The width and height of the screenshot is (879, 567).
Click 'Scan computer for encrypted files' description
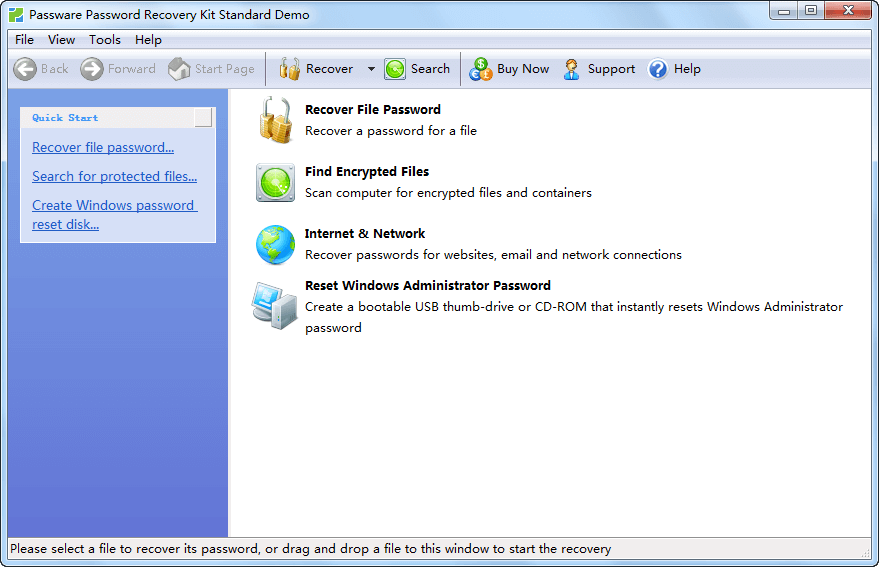click(x=448, y=193)
